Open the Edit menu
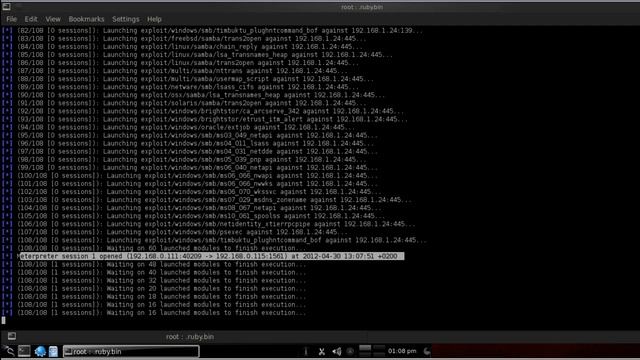This screenshot has height=360, width=640. click(x=31, y=19)
